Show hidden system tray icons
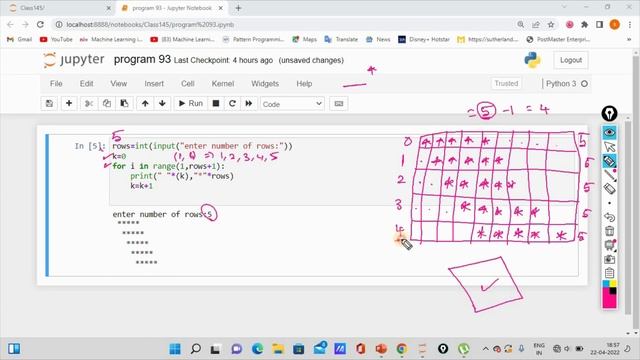Image resolution: width=640 pixels, height=360 pixels. click(485, 349)
